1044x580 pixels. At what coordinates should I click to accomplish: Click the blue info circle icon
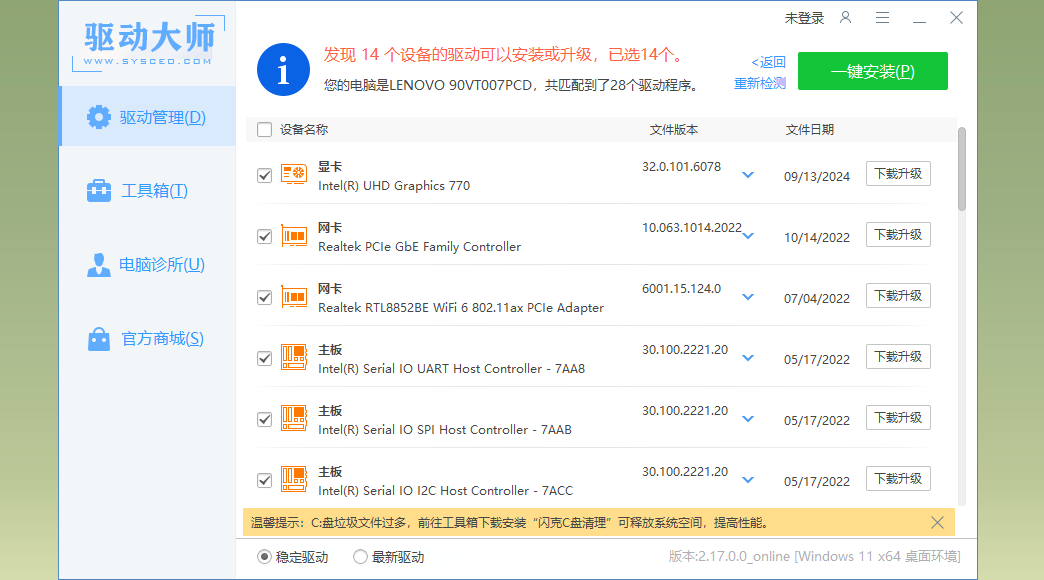click(x=283, y=70)
